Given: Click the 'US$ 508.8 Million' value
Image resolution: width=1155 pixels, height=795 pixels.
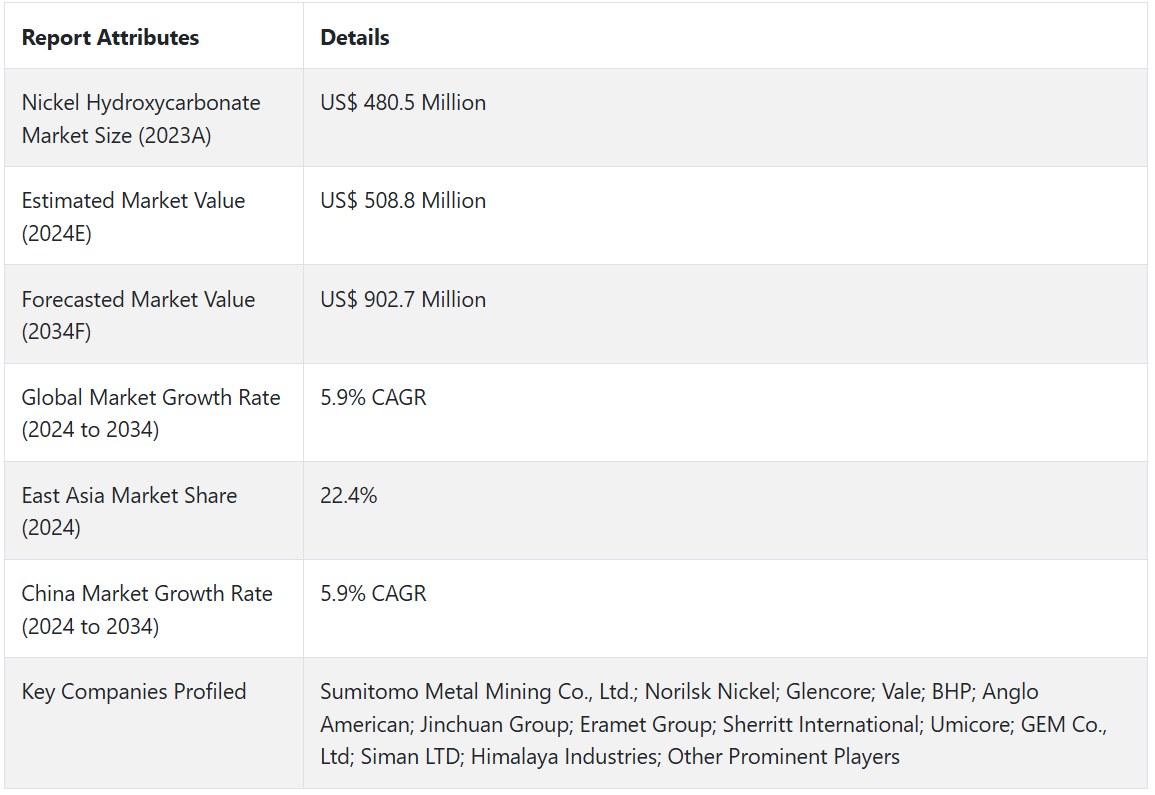Looking at the screenshot, I should (x=403, y=200).
